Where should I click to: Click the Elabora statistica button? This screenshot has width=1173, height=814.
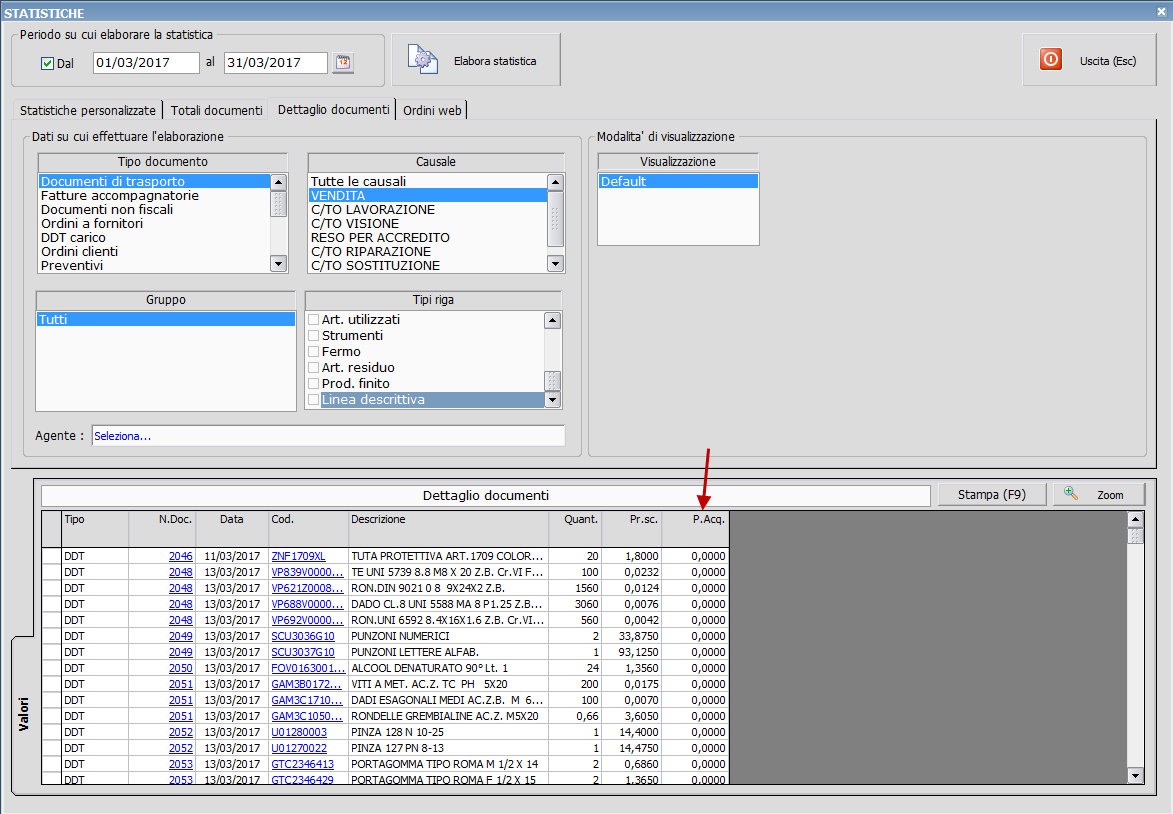click(x=475, y=61)
